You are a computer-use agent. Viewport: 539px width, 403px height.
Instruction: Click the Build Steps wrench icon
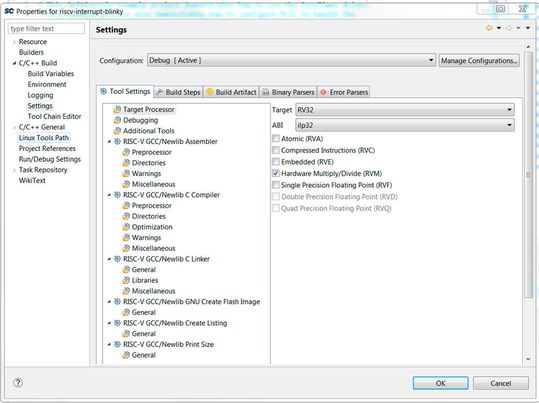click(160, 92)
